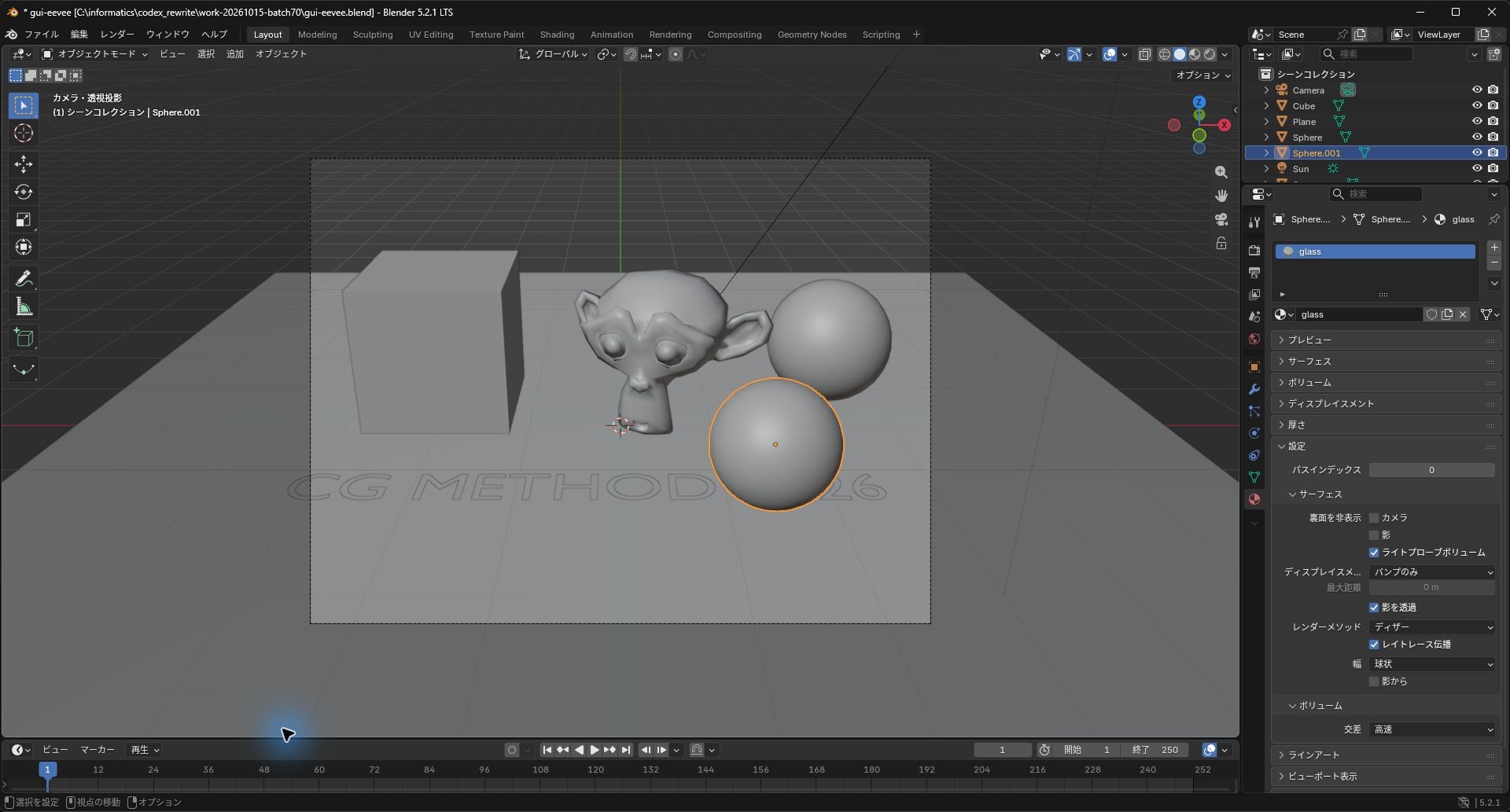This screenshot has height=812, width=1510.
Task: Open the Render properties tab icon
Action: point(1254,250)
